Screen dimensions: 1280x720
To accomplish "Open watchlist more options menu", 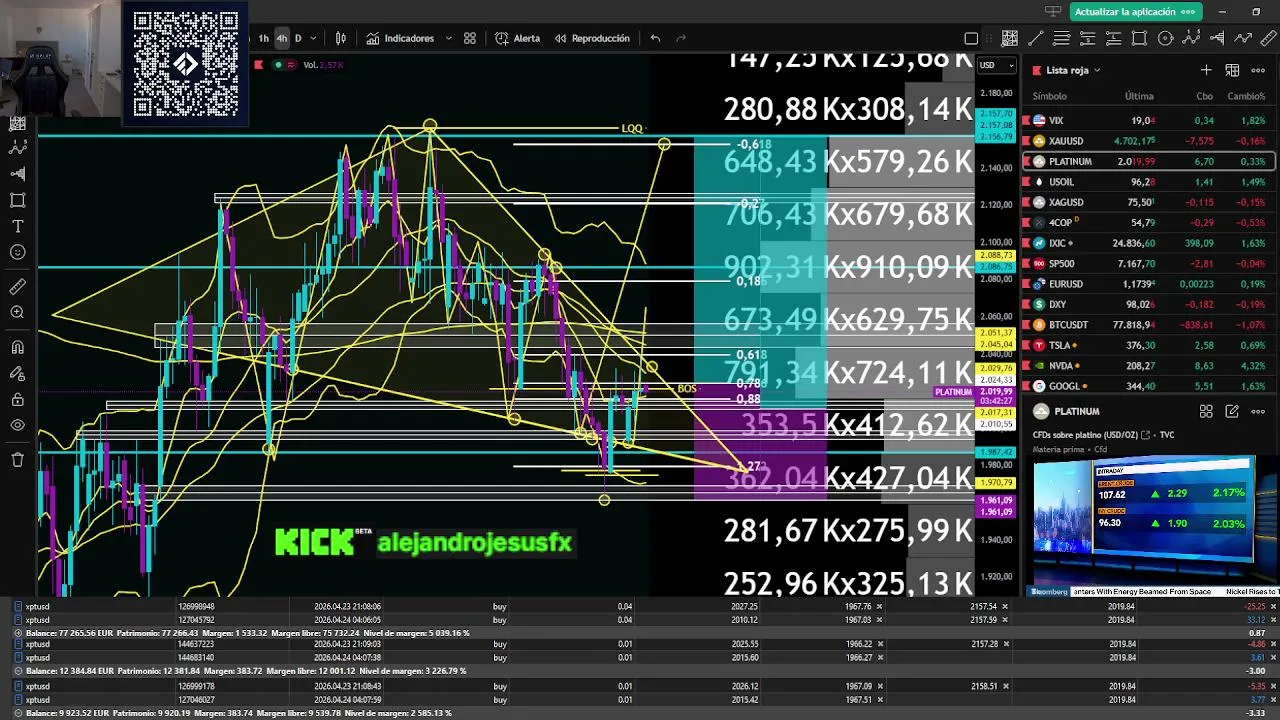I will (x=1258, y=70).
